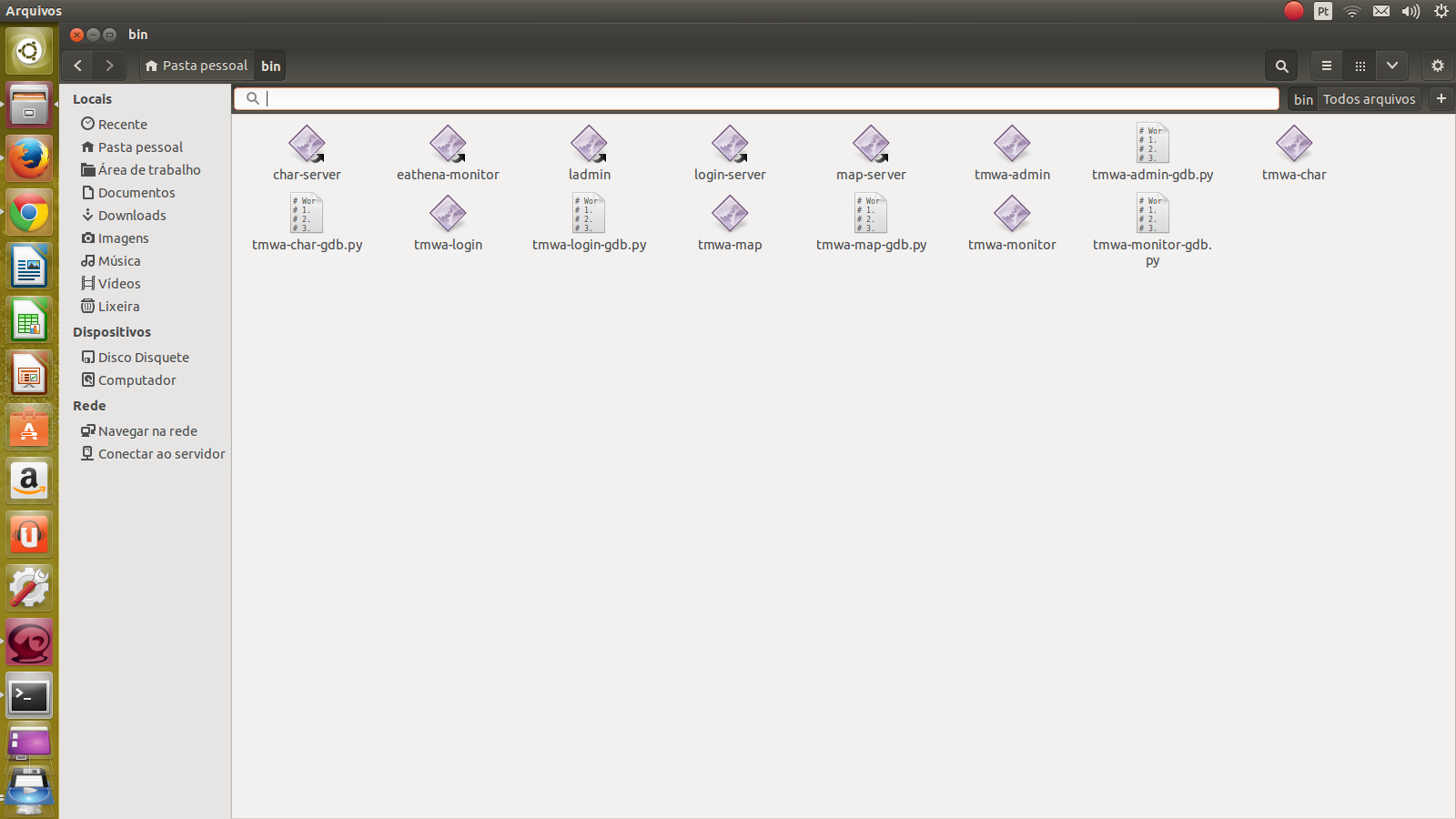This screenshot has width=1456, height=819.
Task: Launch Google Chrome from the launcher
Action: tap(29, 213)
